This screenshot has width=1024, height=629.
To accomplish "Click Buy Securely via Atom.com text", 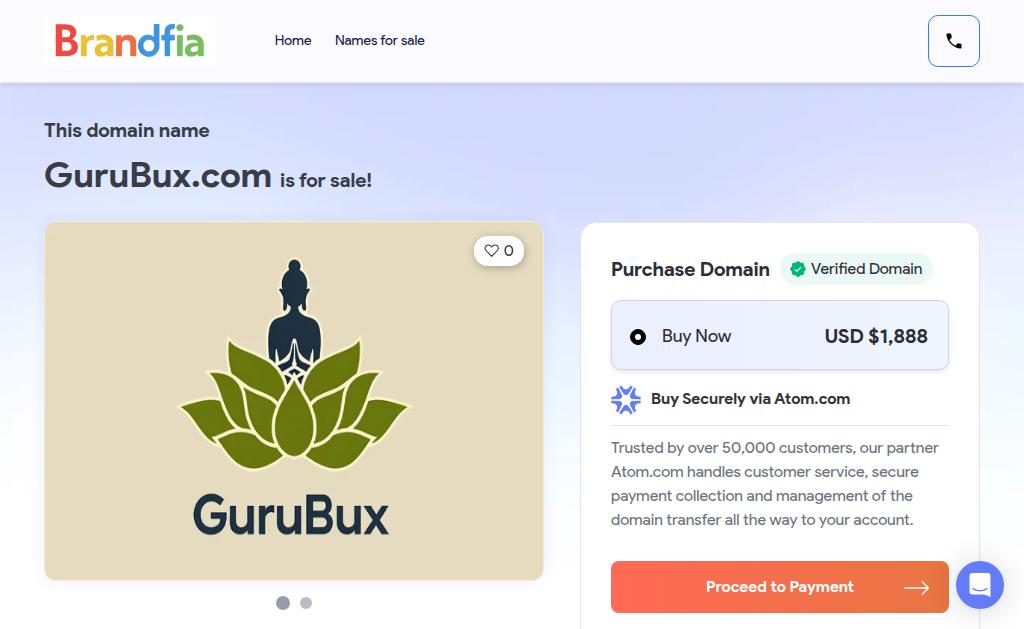I will [x=750, y=399].
